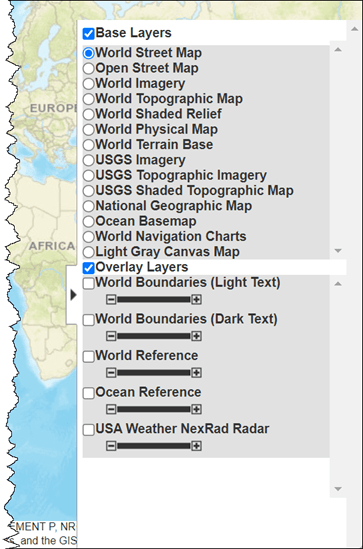Click base layers list scroll down arrow
363x549 pixels.
coord(338,251)
